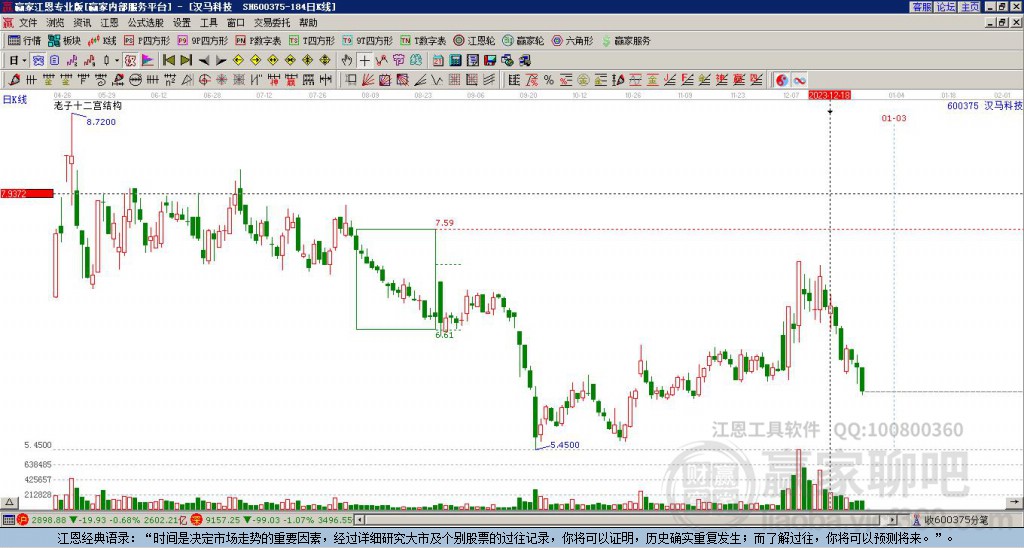Open the 行情 market quotes view

(24, 40)
